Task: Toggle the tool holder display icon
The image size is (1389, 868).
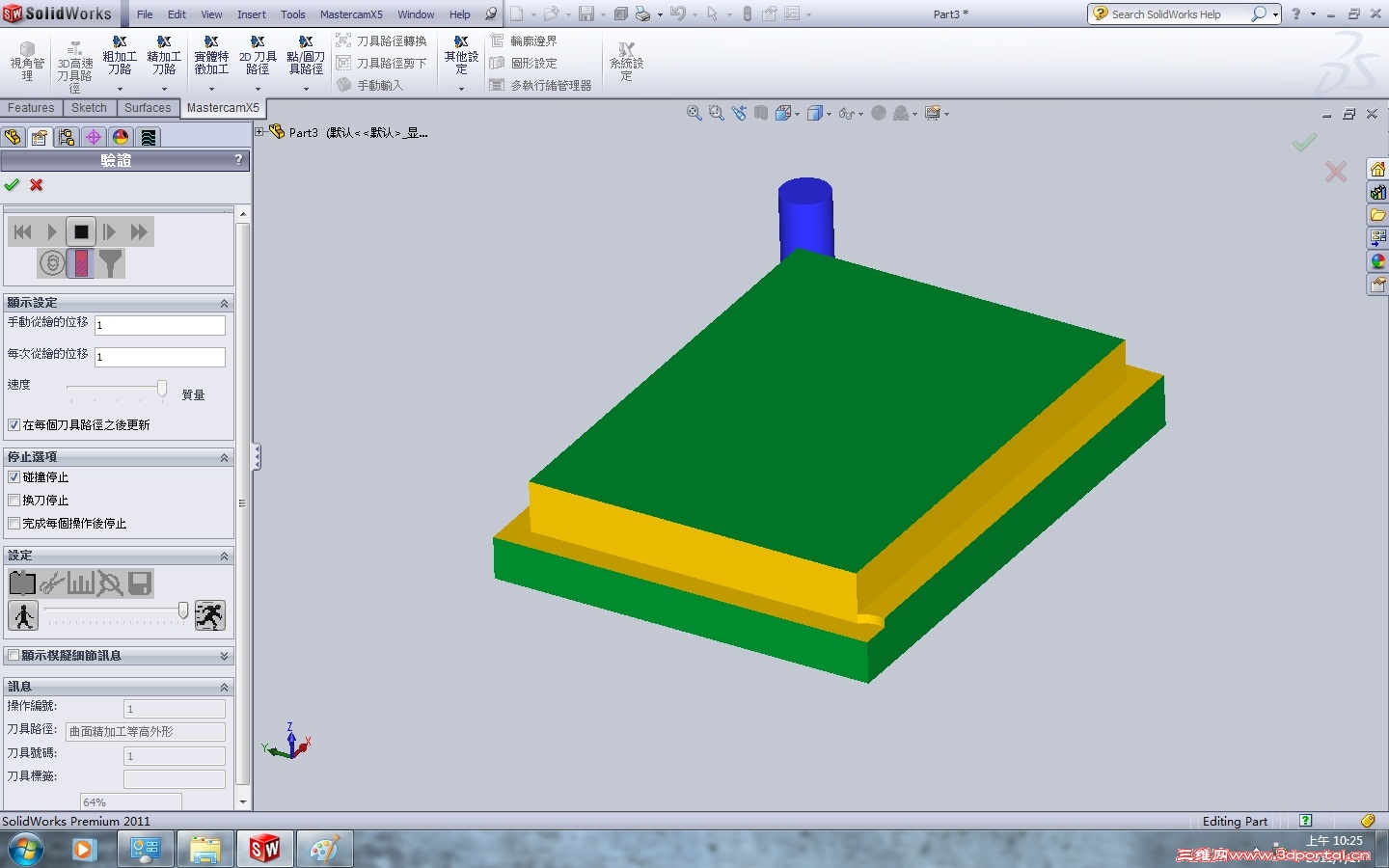Action: pos(111,262)
